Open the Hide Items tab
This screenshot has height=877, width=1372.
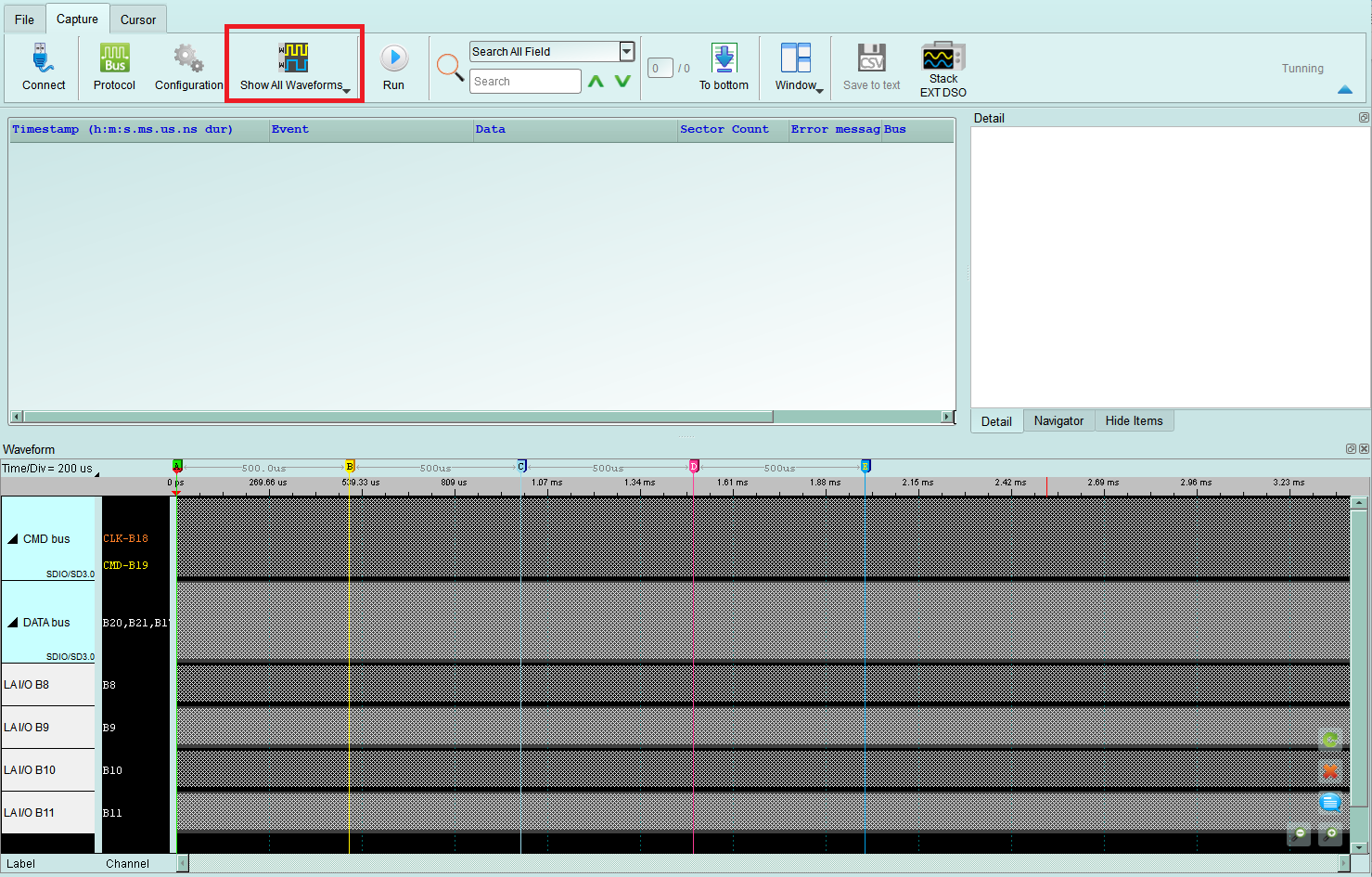(x=1134, y=420)
